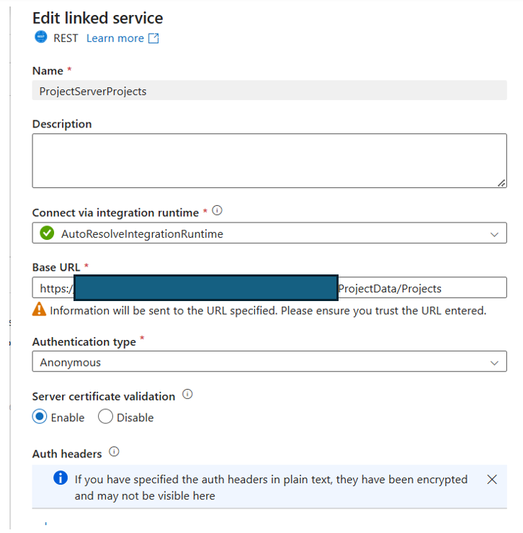Click the green checkmark status icon
This screenshot has width=523, height=533.
tap(47, 233)
